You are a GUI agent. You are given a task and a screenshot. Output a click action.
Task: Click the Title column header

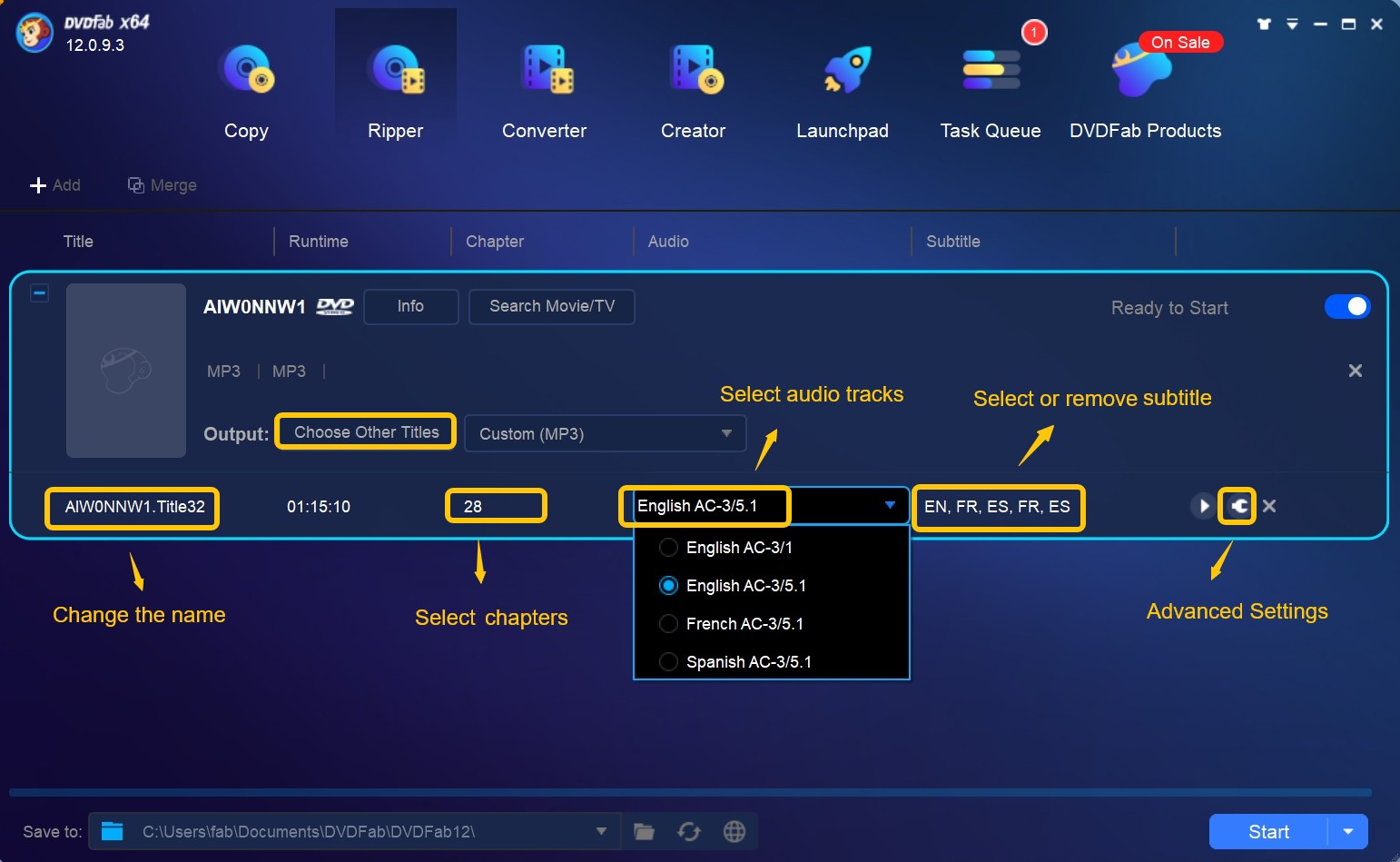click(x=78, y=242)
